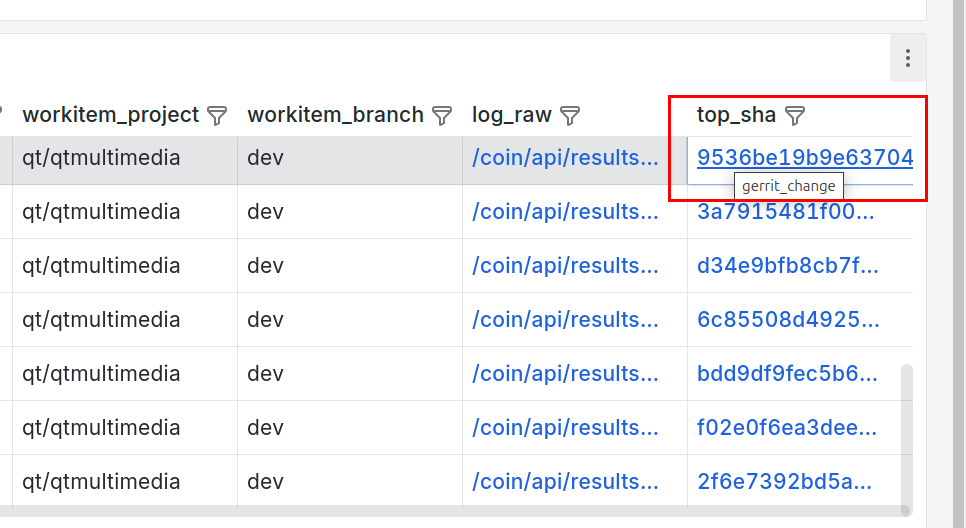This screenshot has width=966, height=528.
Task: Sort by the log_raw column header
Action: click(511, 115)
